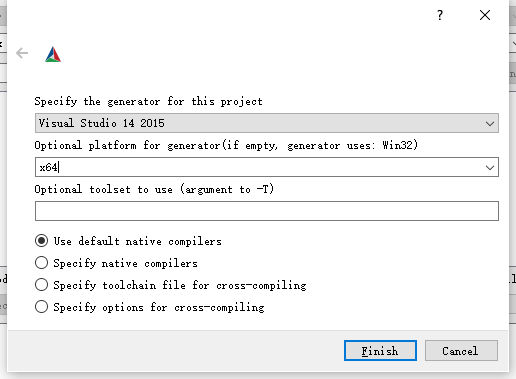This screenshot has height=379, width=516.
Task: Click the Finish button
Action: click(x=380, y=351)
